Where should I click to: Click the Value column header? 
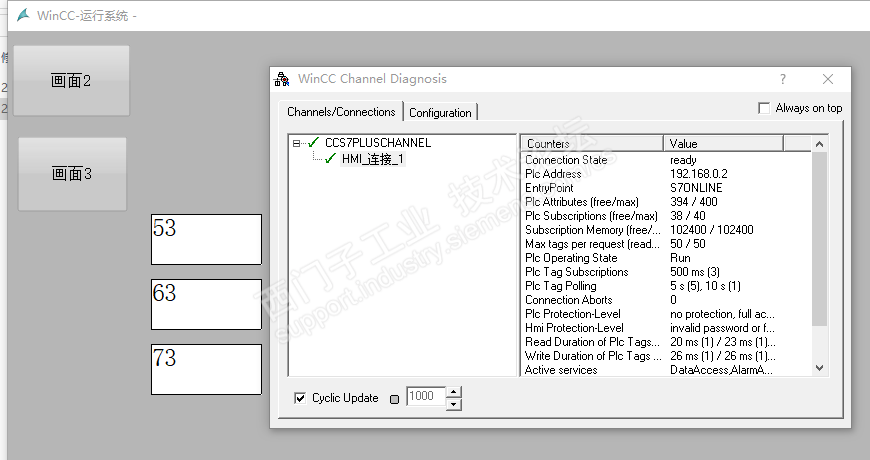[x=724, y=144]
